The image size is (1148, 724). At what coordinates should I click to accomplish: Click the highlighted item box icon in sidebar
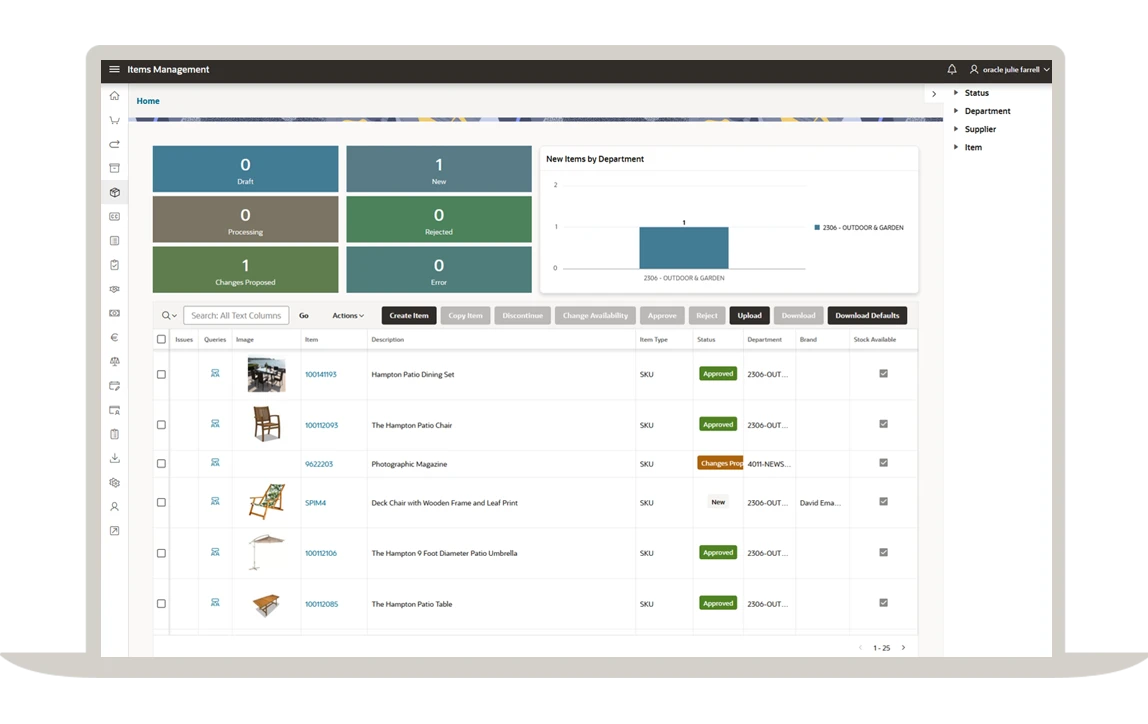click(114, 192)
